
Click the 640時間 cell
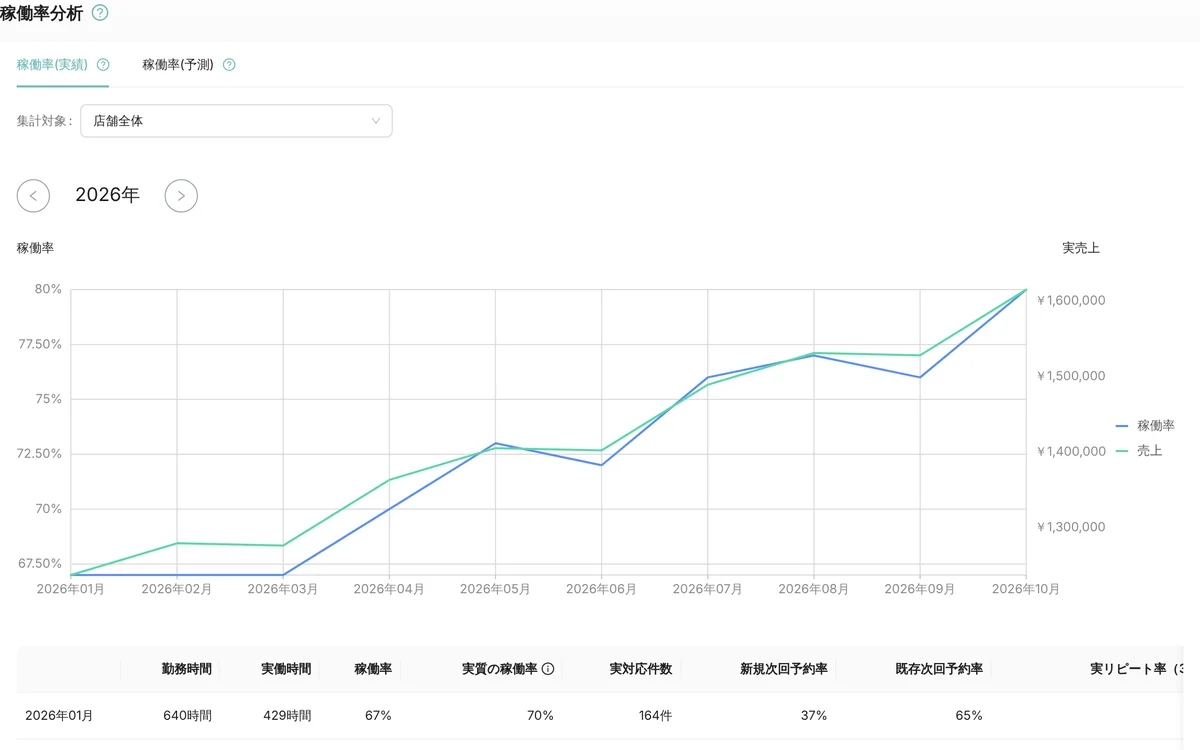click(187, 716)
